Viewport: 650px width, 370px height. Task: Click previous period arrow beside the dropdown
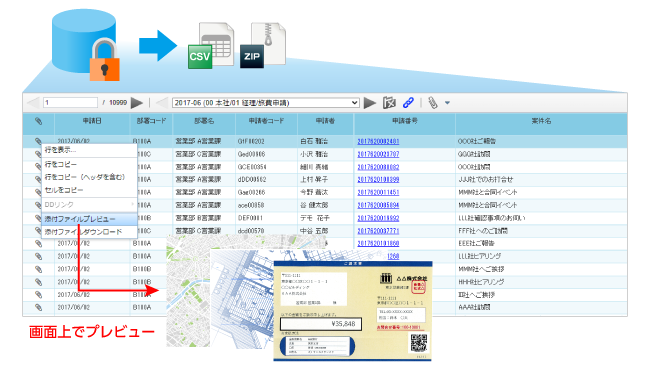(162, 103)
